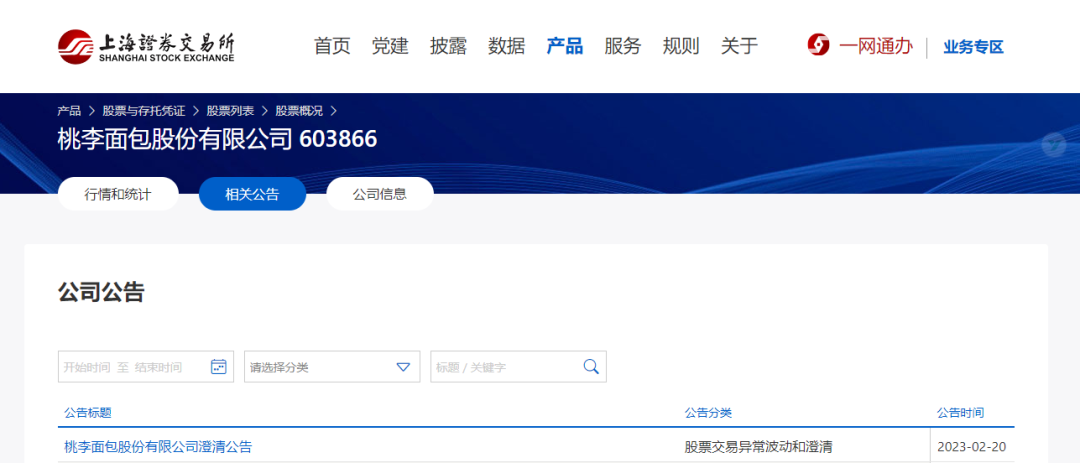Viewport: 1080px width, 463px height.
Task: Click the 股票与存托凭证 breadcrumb
Action: 144,110
